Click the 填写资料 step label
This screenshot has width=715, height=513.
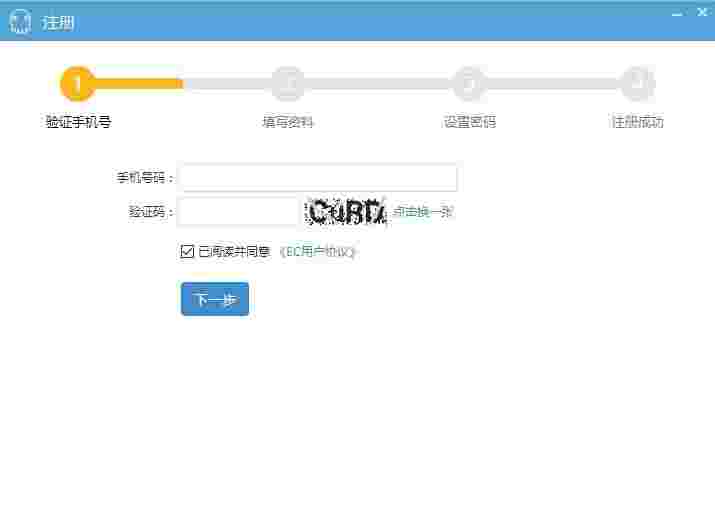coord(288,122)
